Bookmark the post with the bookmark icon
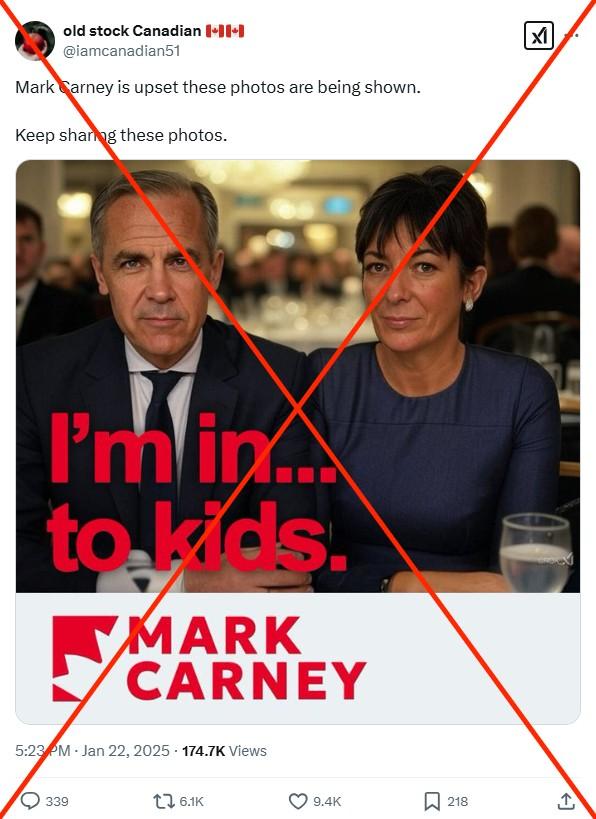Viewport: 596px width, 819px height. pyautogui.click(x=431, y=801)
